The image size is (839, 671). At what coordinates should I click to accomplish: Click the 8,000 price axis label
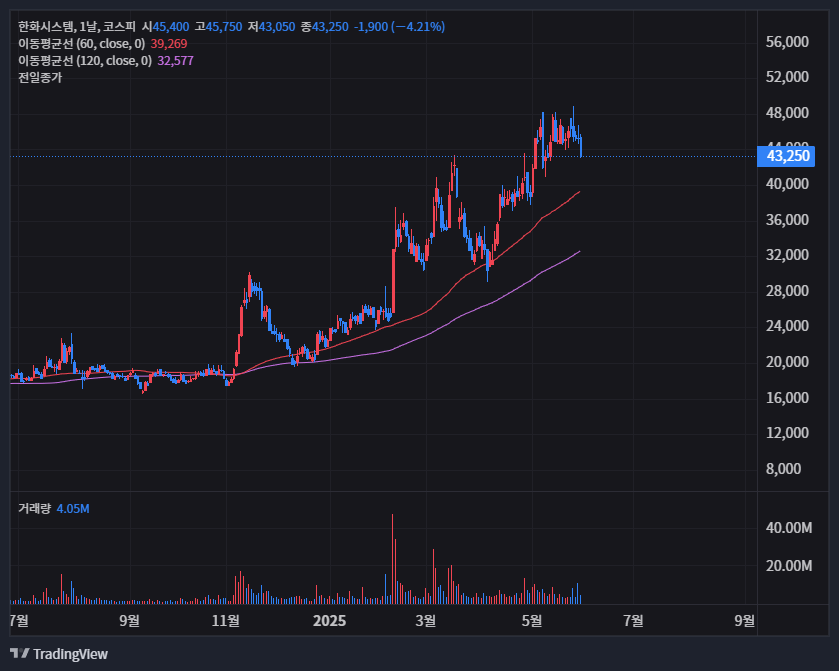784,469
